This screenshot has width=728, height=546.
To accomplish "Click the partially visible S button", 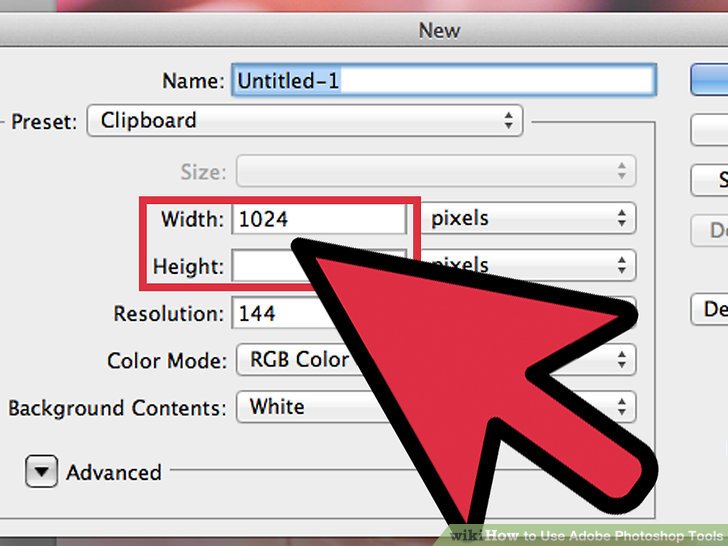I will 709,180.
